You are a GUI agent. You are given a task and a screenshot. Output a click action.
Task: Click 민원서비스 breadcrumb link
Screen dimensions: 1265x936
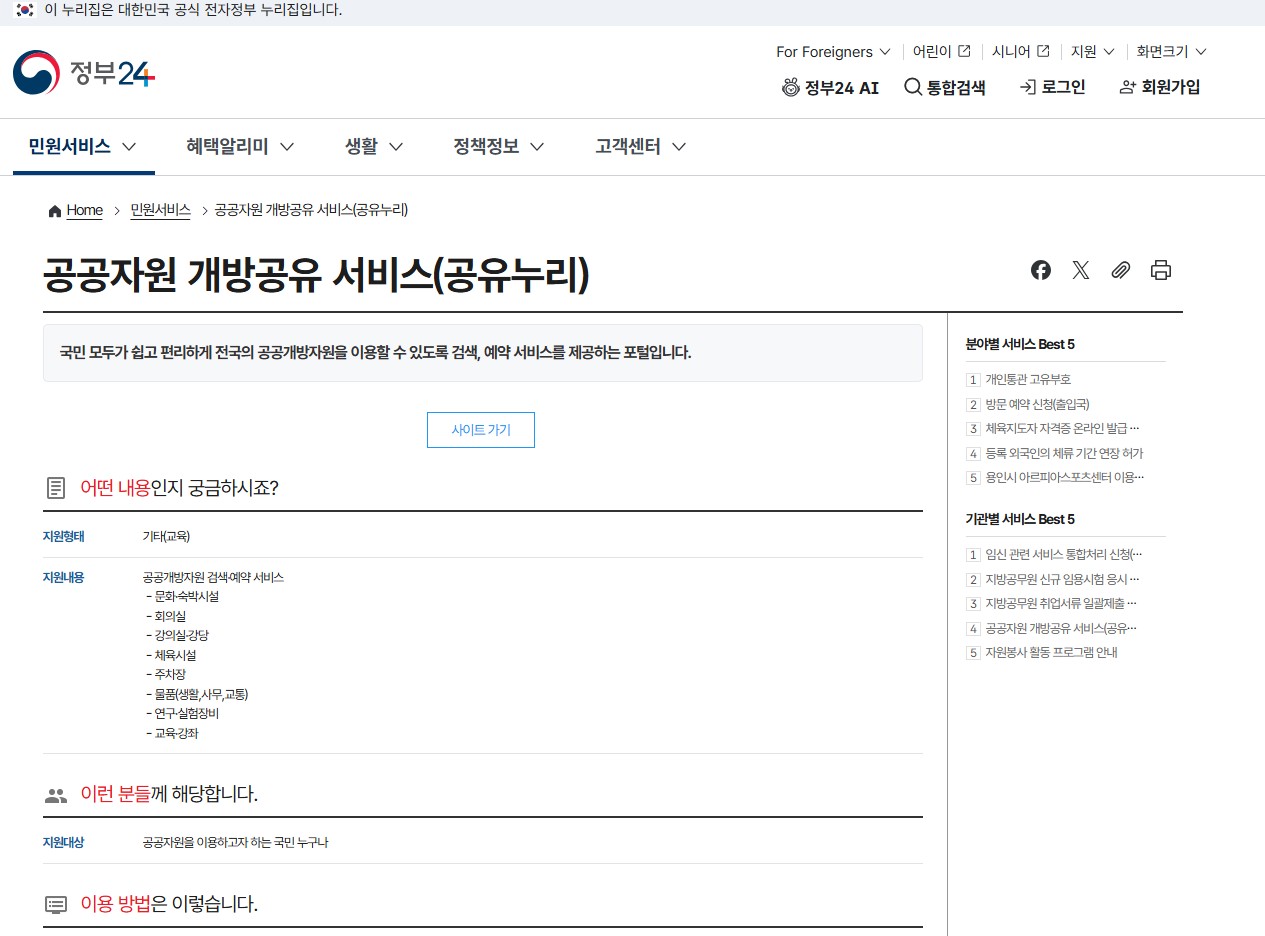pyautogui.click(x=160, y=210)
